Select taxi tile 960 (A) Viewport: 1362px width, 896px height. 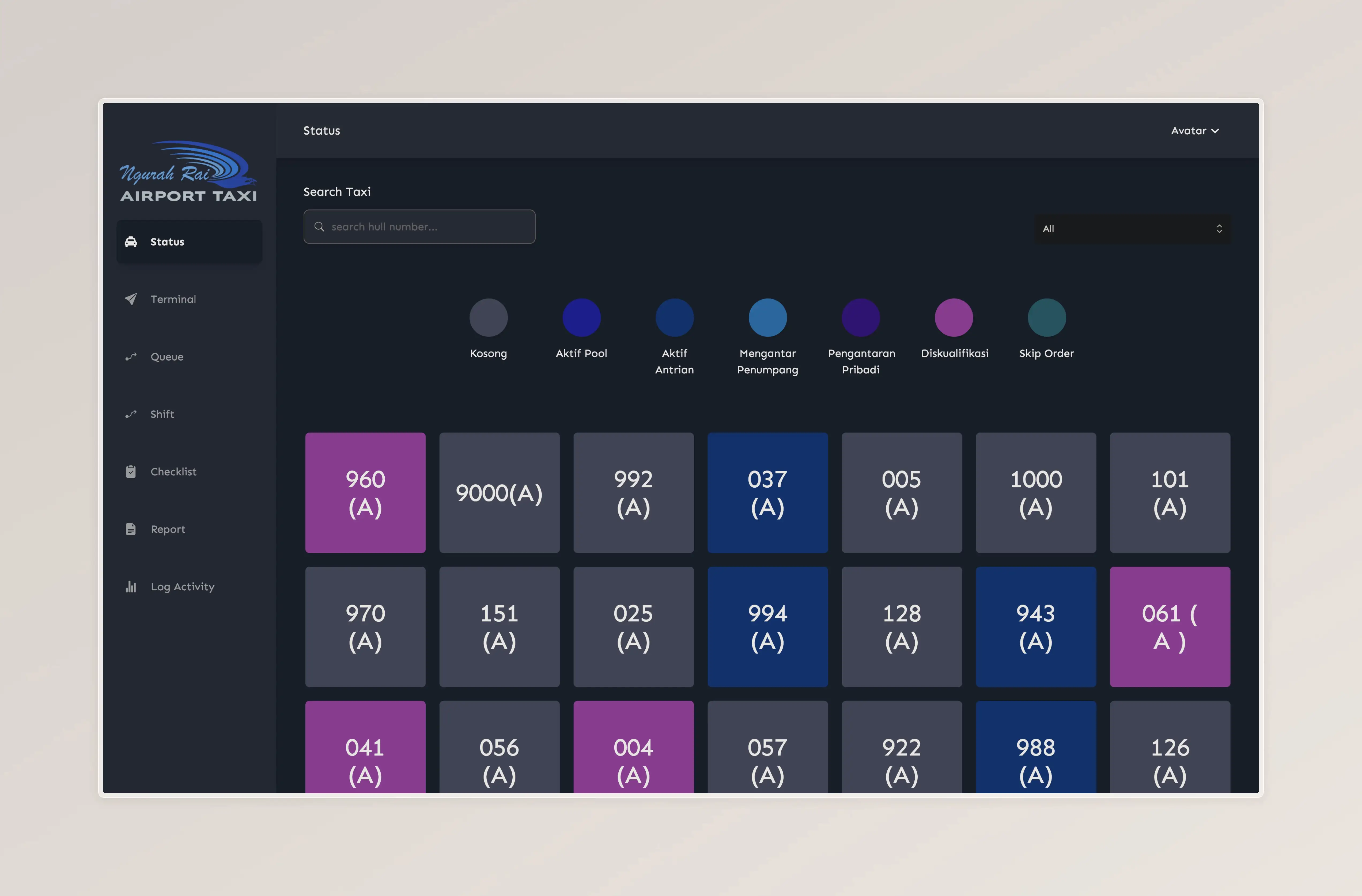365,493
